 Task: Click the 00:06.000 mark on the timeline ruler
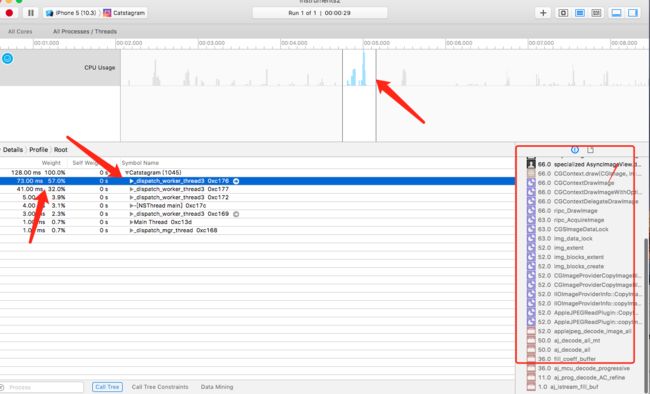(459, 43)
